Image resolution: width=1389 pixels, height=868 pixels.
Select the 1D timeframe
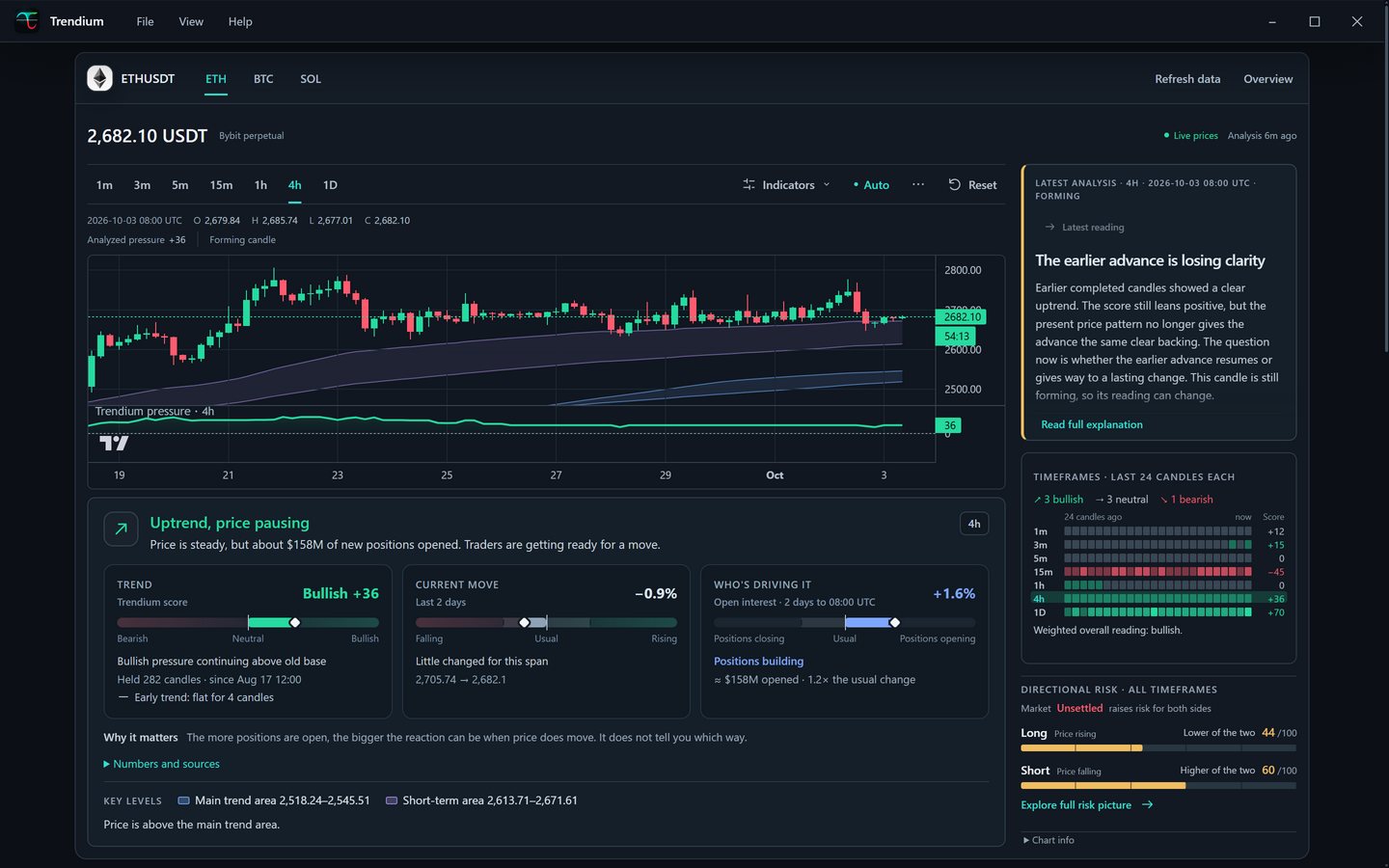point(330,185)
